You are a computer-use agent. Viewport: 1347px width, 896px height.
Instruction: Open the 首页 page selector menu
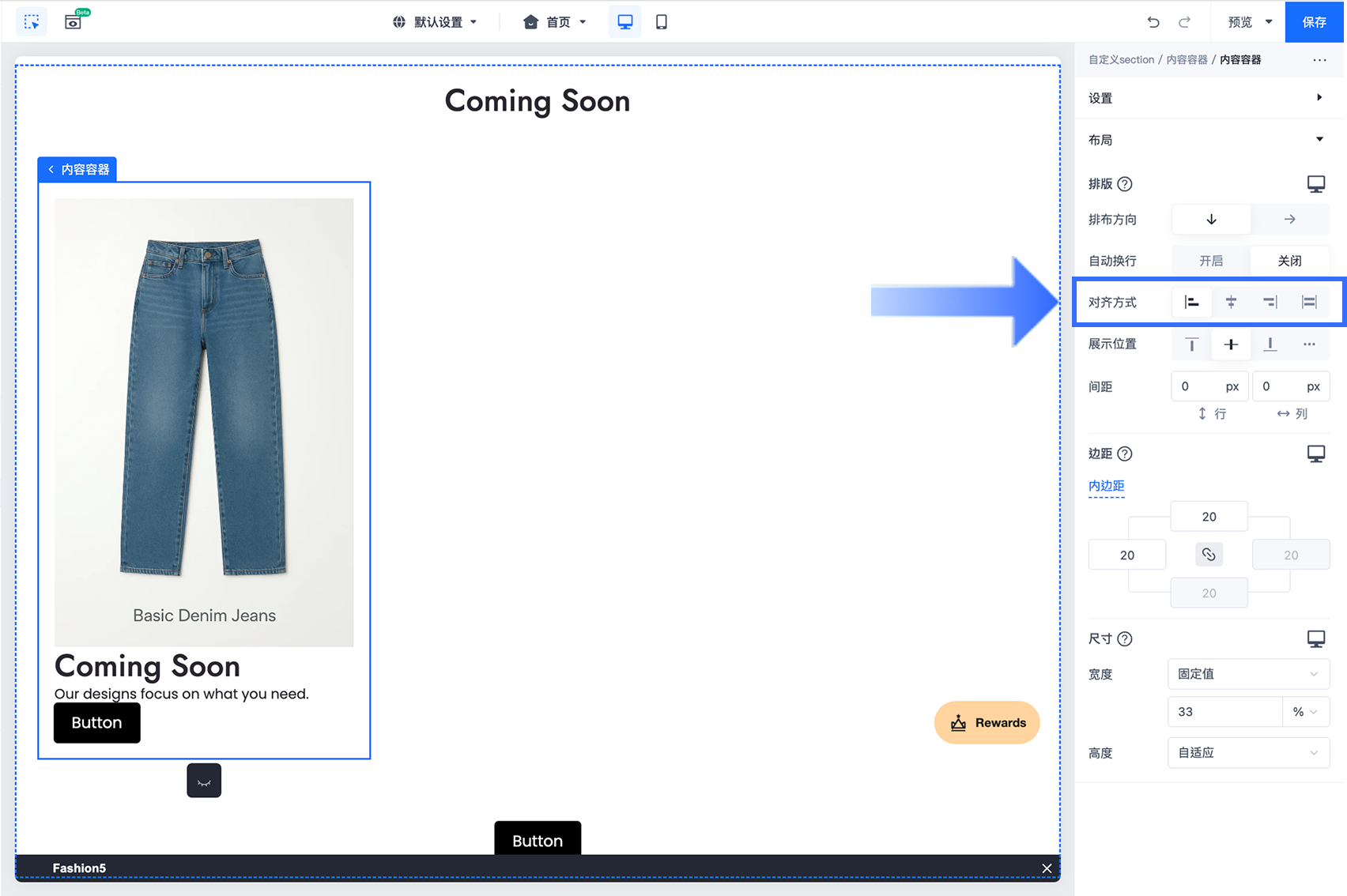[x=555, y=22]
